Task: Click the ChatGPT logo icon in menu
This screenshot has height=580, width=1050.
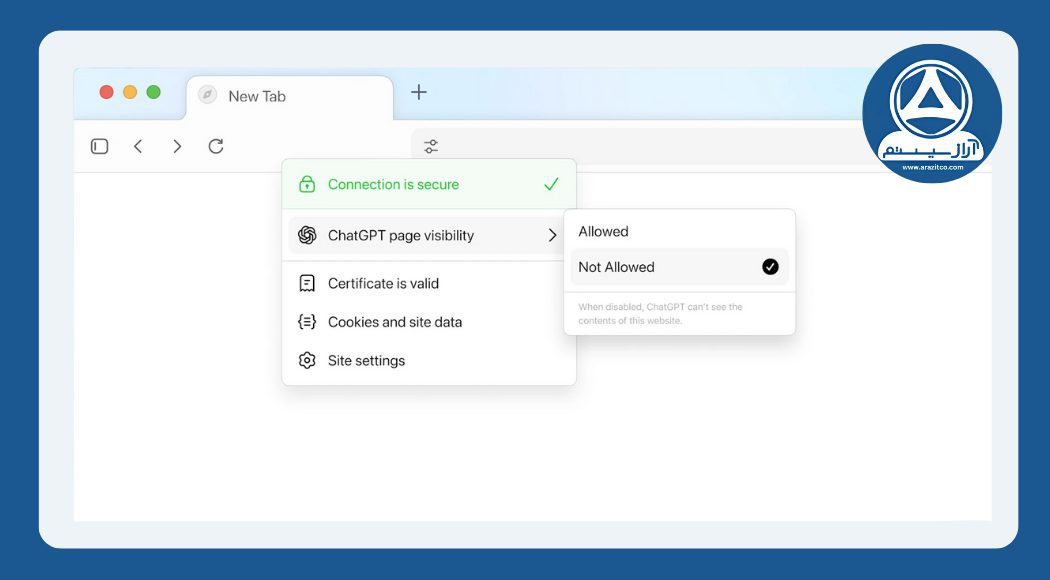Action: [x=307, y=236]
